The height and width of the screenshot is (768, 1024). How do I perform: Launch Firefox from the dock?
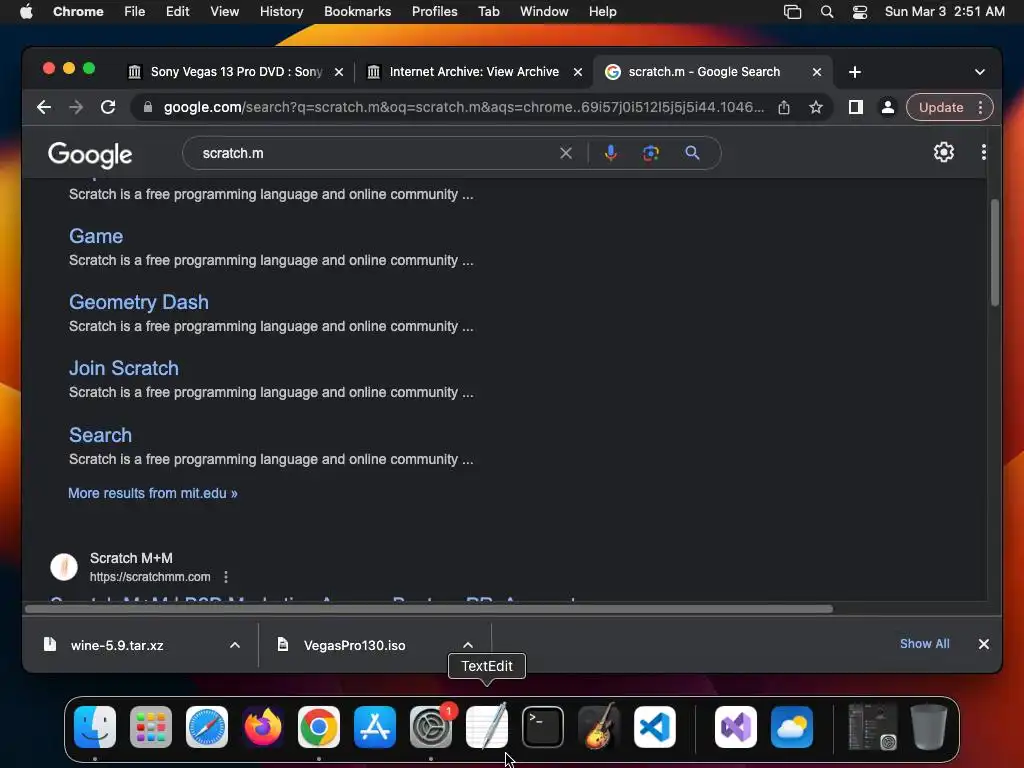(263, 727)
